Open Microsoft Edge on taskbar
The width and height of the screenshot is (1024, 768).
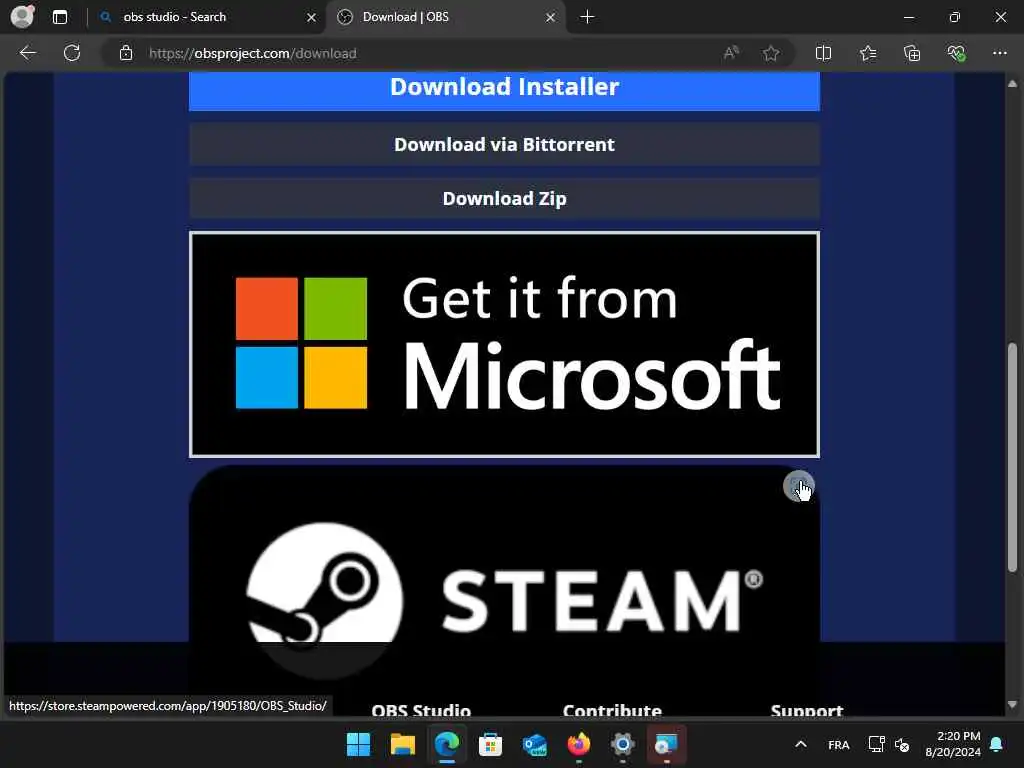click(447, 744)
